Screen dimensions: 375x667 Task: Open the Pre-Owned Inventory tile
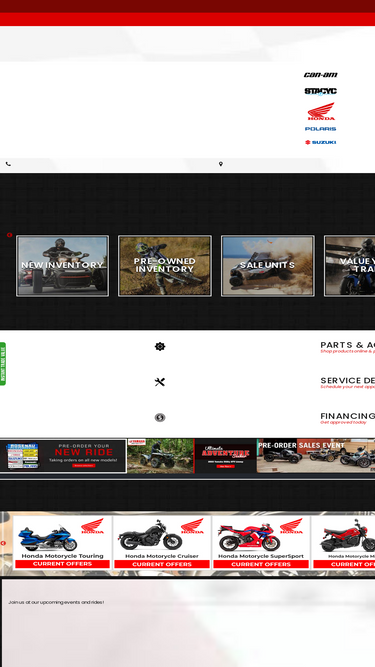[x=165, y=266]
